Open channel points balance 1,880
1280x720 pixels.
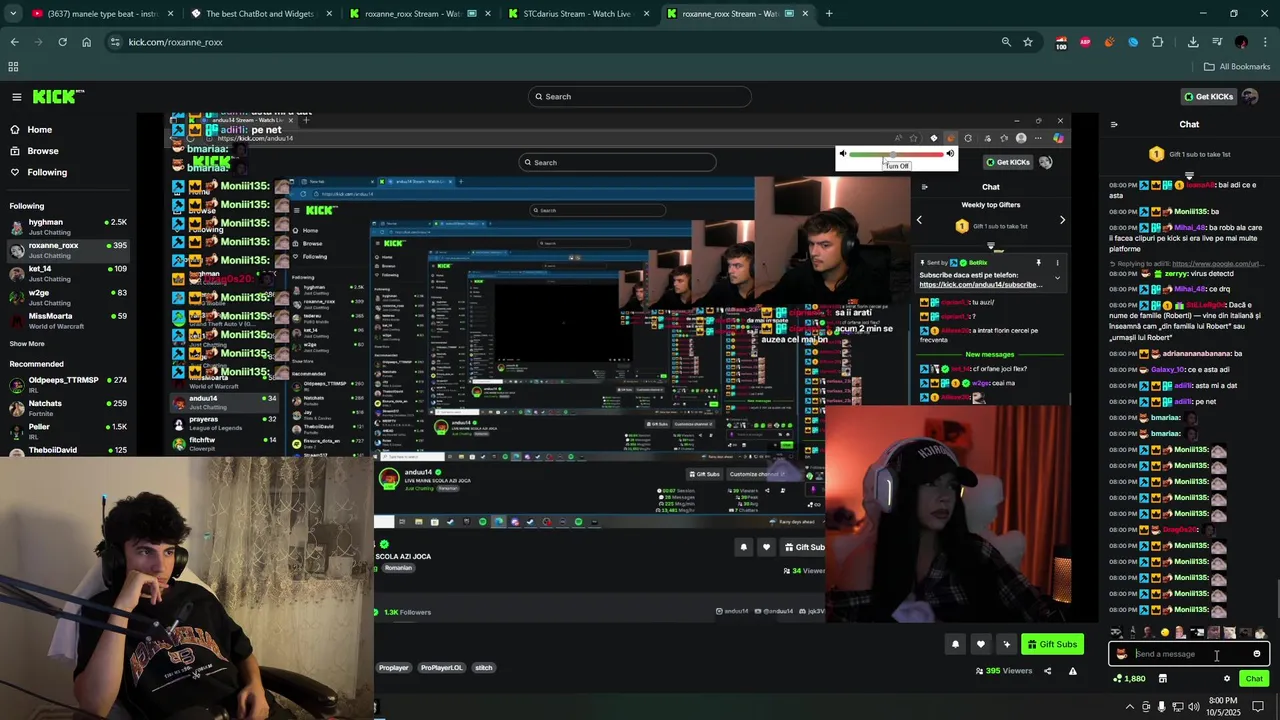tap(1129, 679)
